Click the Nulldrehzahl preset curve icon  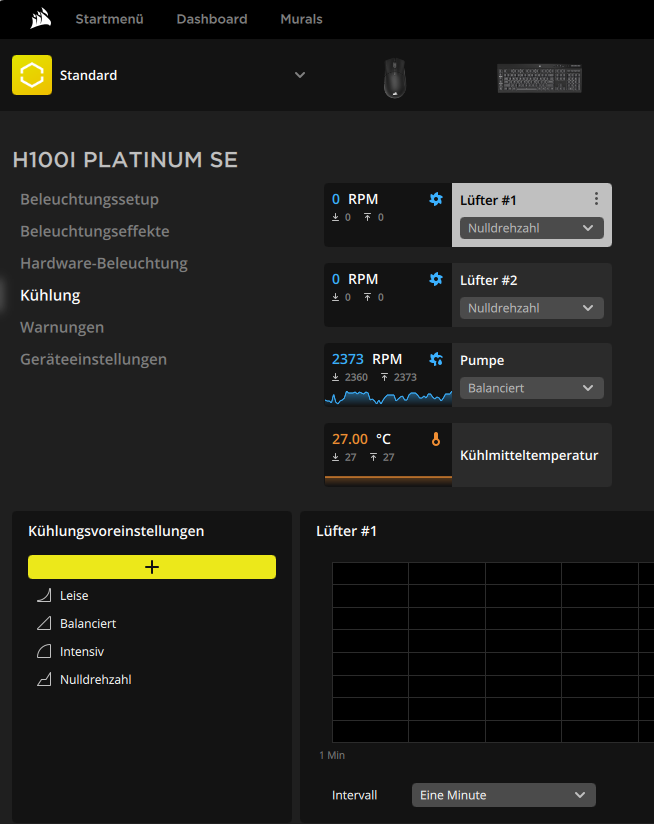(44, 679)
